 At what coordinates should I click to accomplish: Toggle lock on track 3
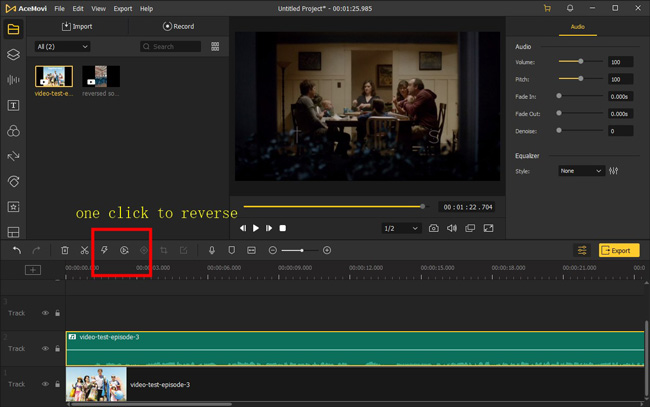58,313
